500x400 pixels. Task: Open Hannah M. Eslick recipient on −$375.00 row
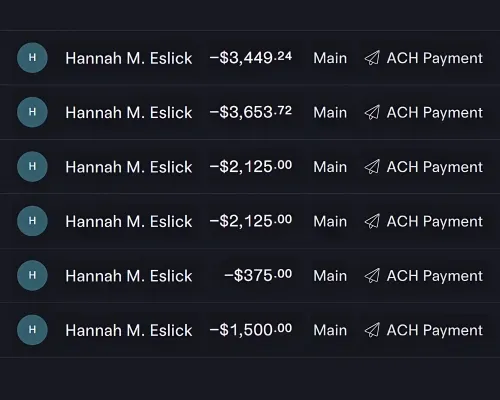[129, 276]
